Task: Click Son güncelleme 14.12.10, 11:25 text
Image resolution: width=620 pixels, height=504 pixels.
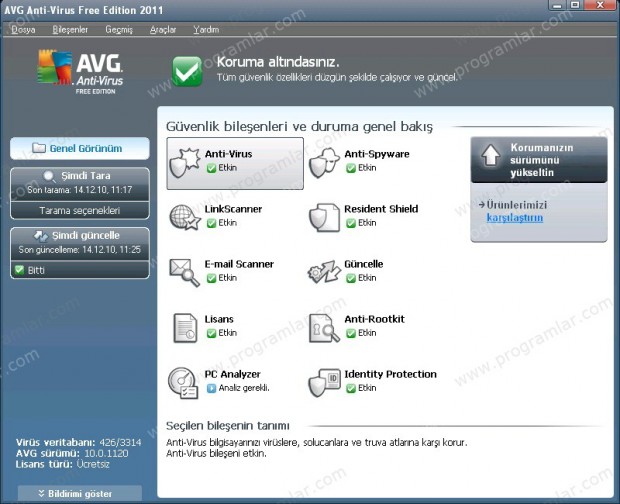Action: click(x=80, y=249)
